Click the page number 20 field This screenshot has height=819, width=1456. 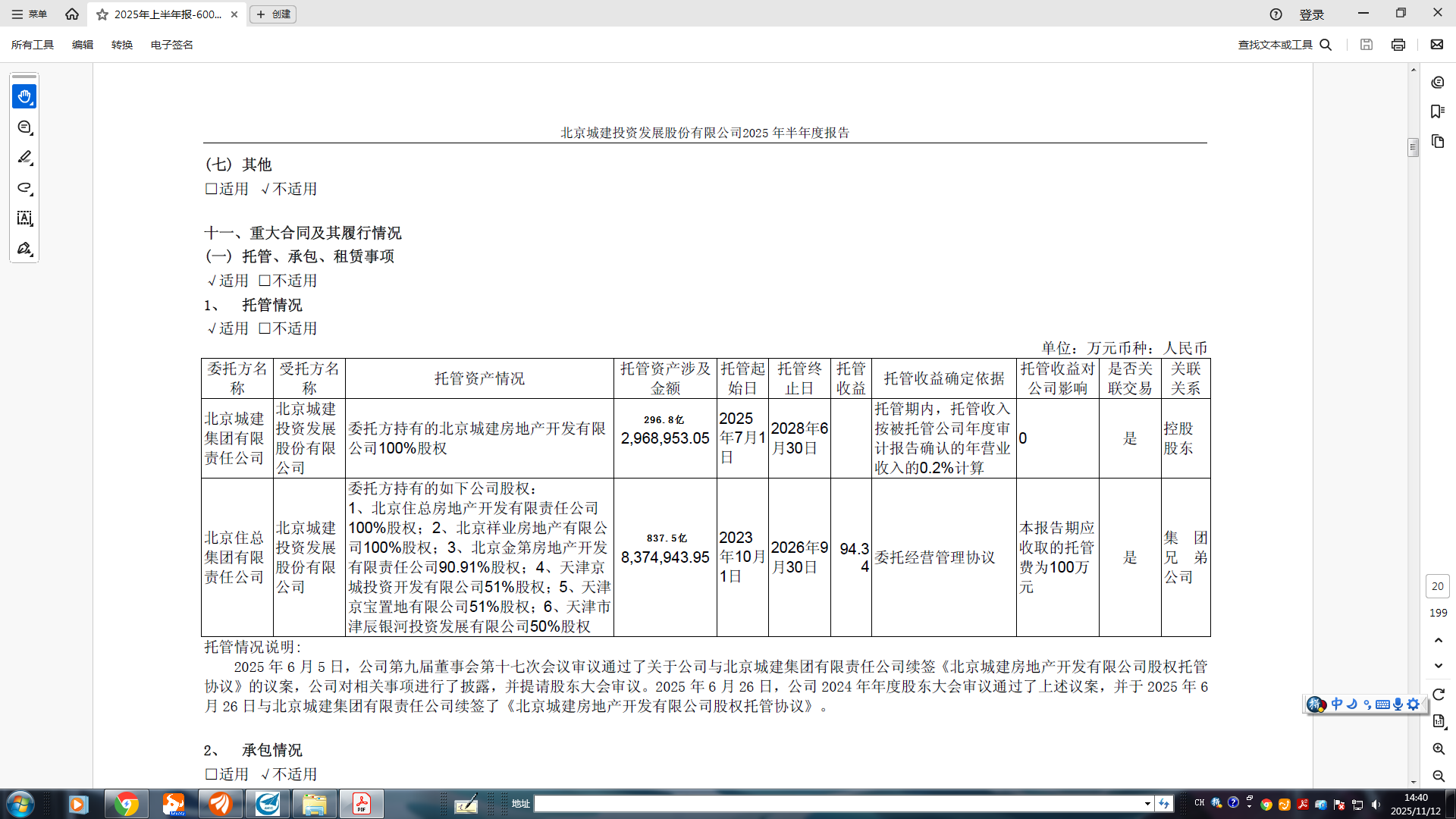[x=1437, y=586]
